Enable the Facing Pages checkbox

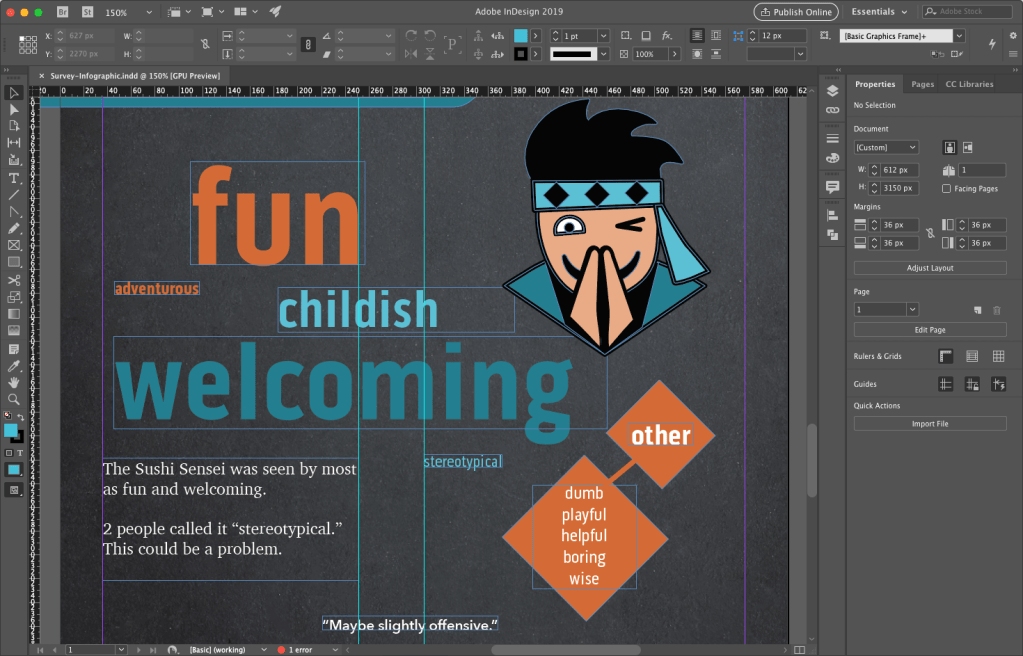point(946,189)
